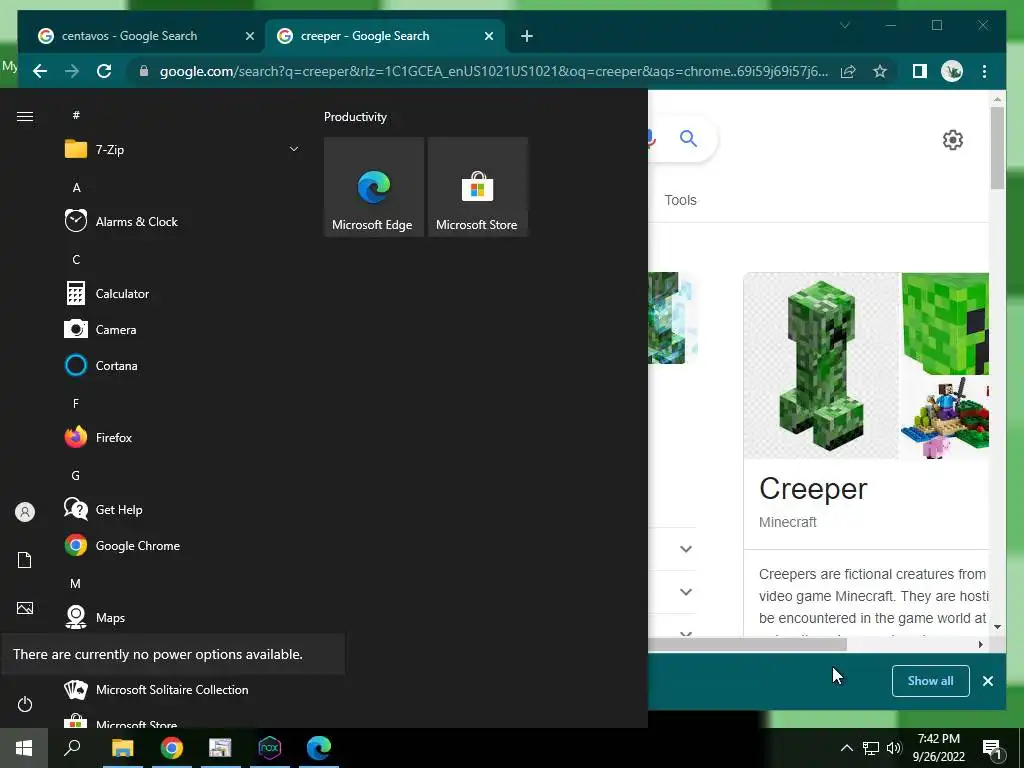Screen dimensions: 1024x768
Task: Open the tab search dropdown in Chrome title bar
Action: point(844,25)
